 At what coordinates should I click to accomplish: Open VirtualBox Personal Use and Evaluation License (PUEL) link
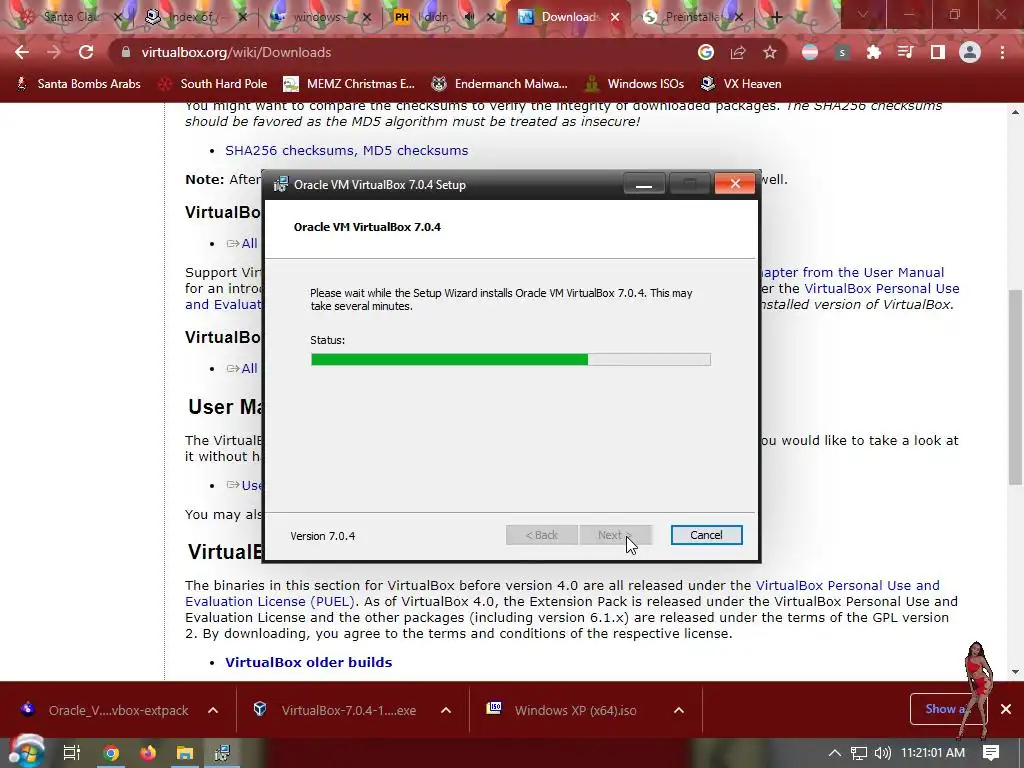coord(562,593)
